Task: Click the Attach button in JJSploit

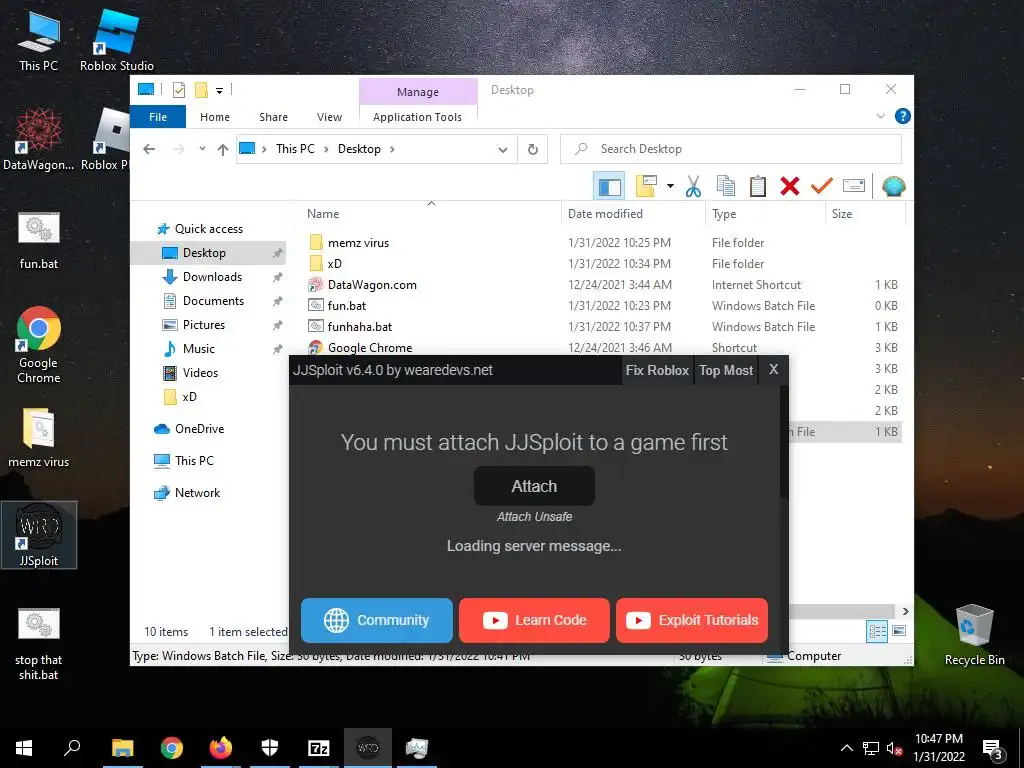Action: (x=534, y=487)
